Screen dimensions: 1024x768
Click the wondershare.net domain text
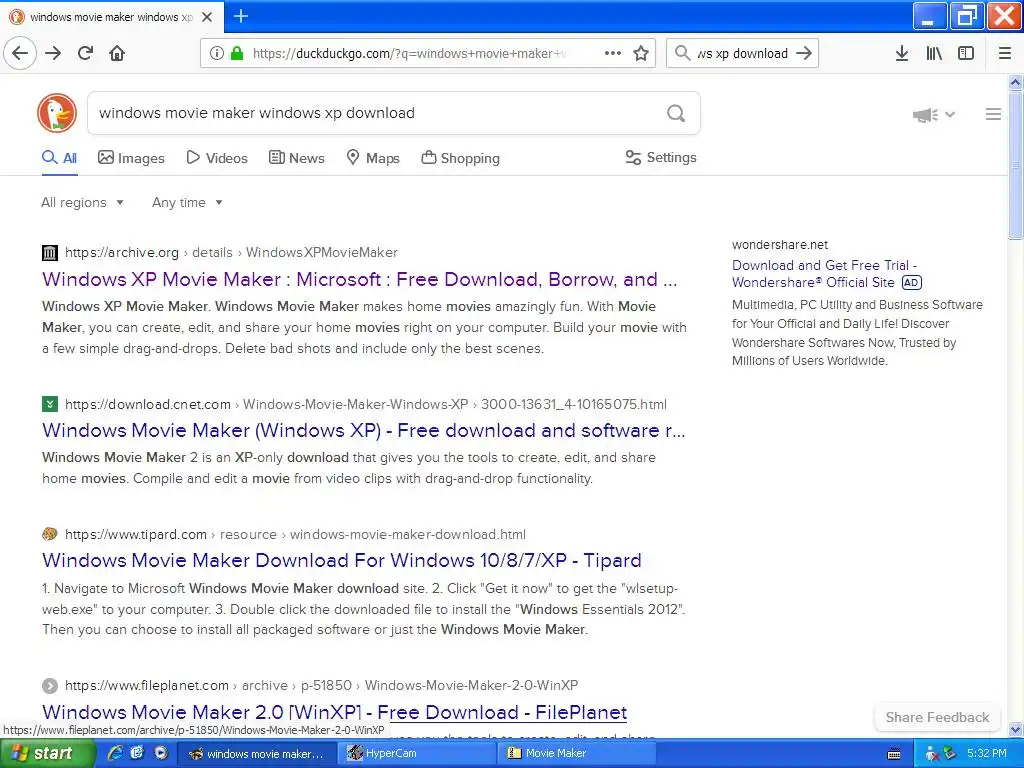tap(780, 245)
